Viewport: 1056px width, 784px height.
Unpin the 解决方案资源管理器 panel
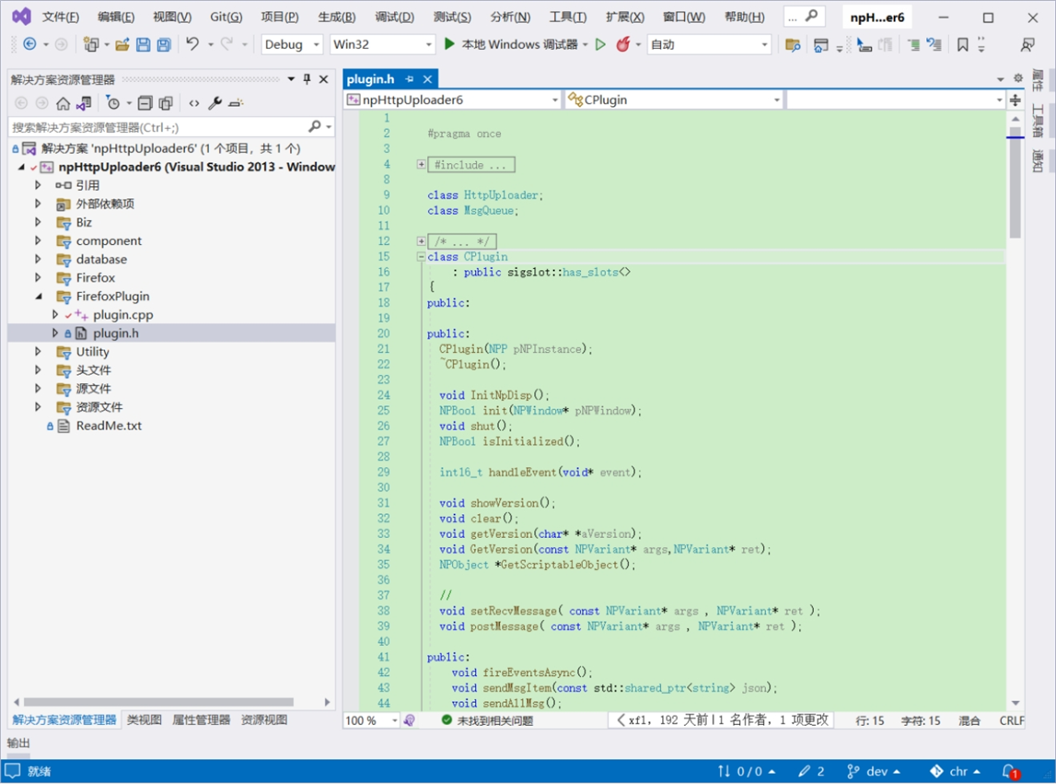307,79
